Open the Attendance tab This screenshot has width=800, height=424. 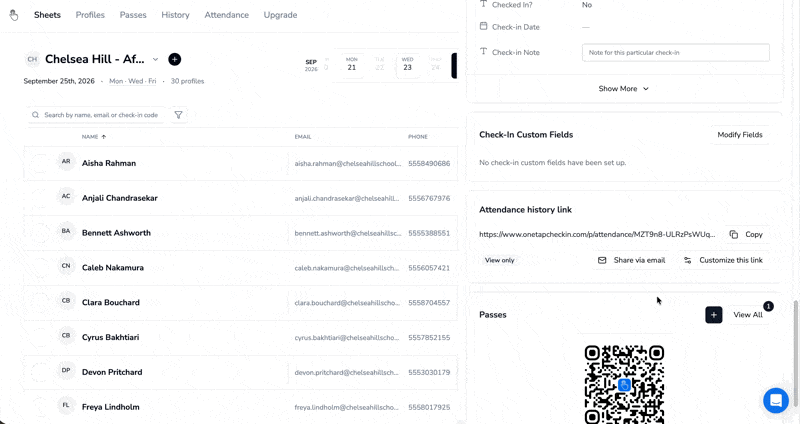(227, 15)
